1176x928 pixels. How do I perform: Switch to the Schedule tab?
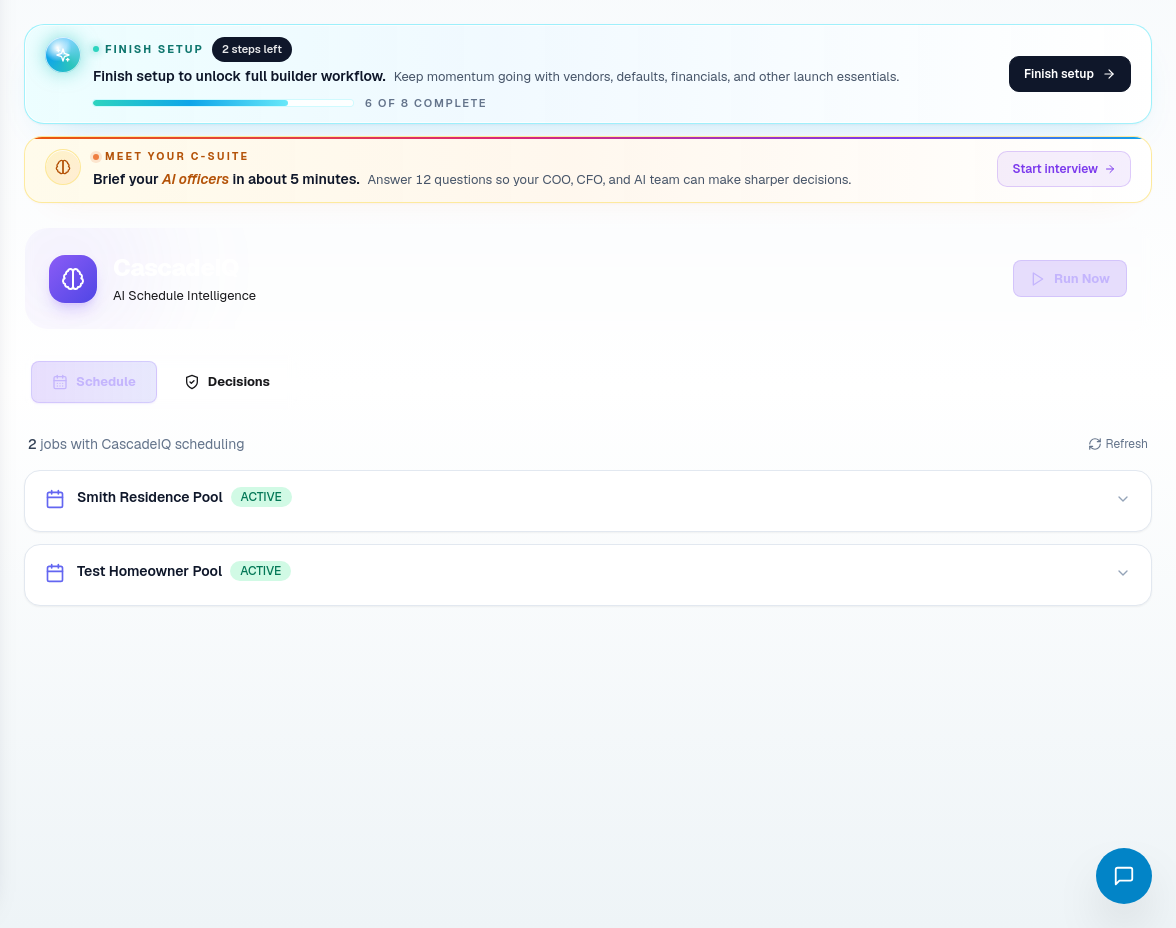point(94,382)
